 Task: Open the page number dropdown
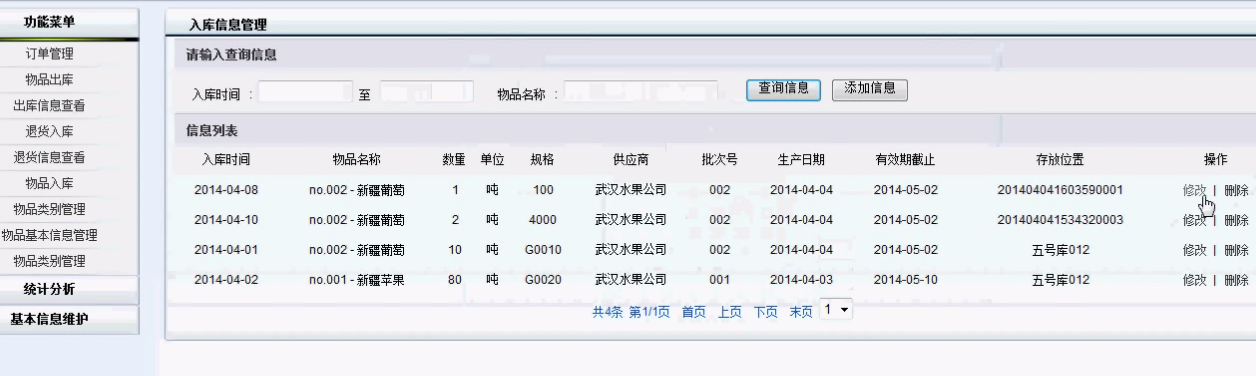click(835, 310)
